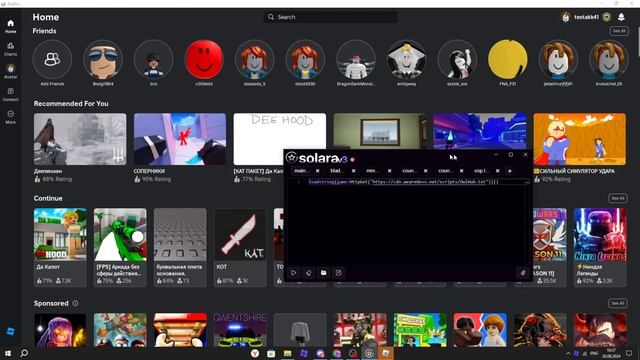The width and height of the screenshot is (640, 360).
Task: Open file with Solara folder icon
Action: (x=324, y=273)
